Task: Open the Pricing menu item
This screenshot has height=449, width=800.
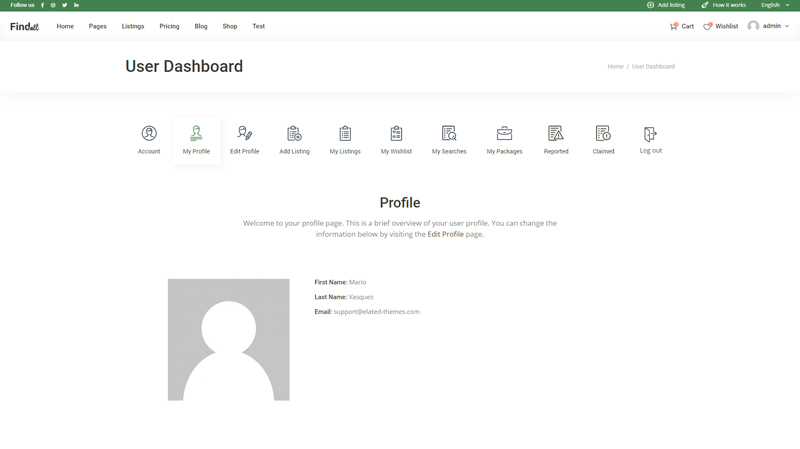Action: pos(169,26)
